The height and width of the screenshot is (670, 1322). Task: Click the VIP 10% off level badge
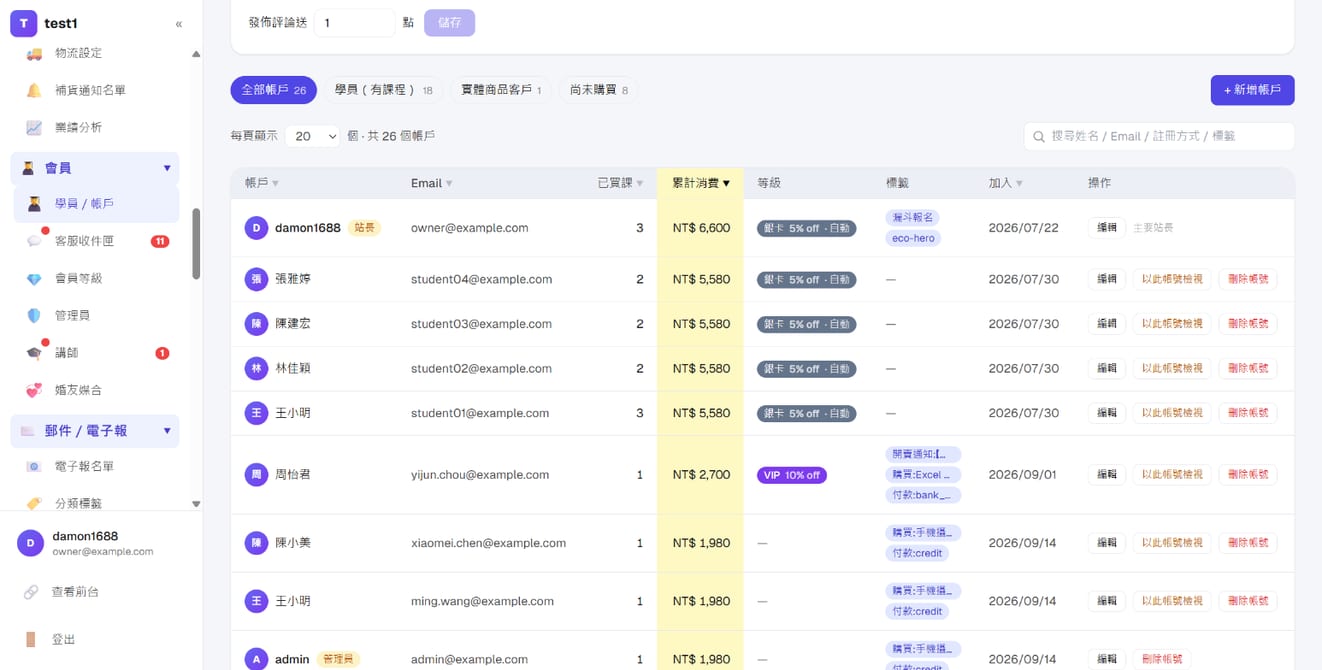pyautogui.click(x=792, y=475)
